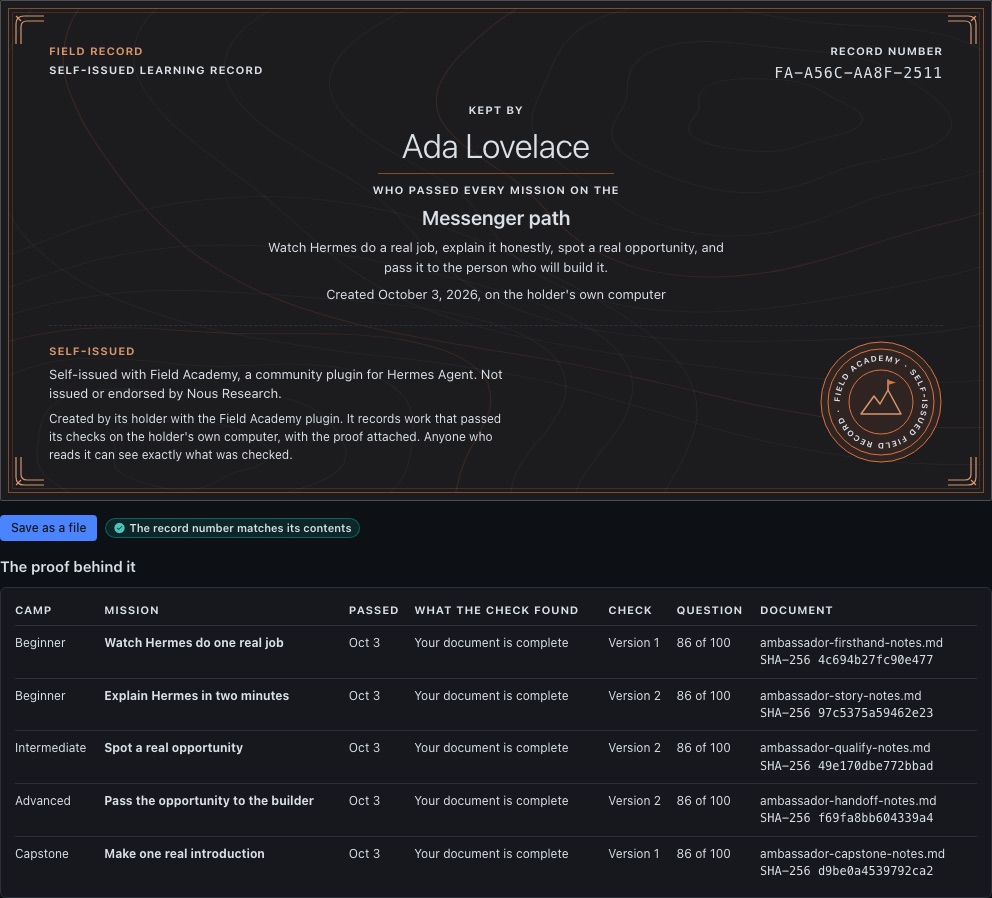Click the CAMP column header

click(34, 610)
